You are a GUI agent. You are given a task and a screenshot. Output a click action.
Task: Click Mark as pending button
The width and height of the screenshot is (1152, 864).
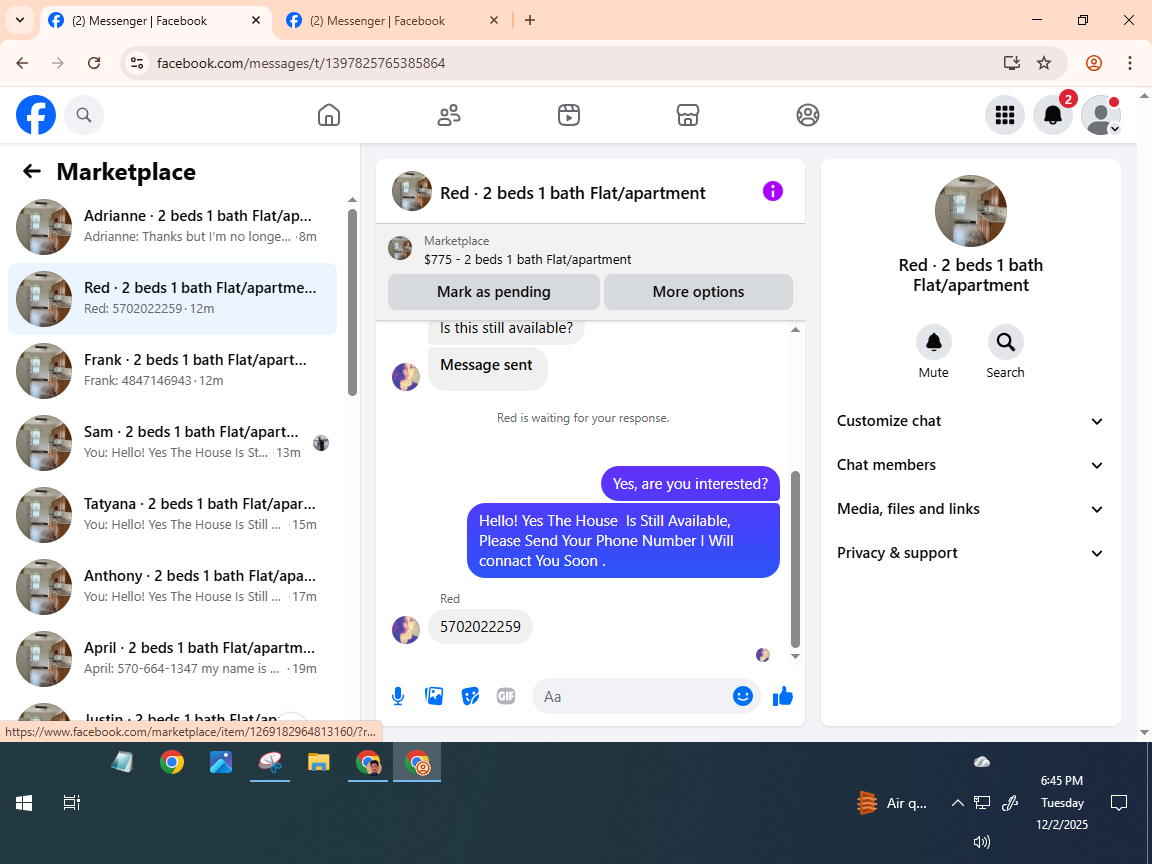494,292
